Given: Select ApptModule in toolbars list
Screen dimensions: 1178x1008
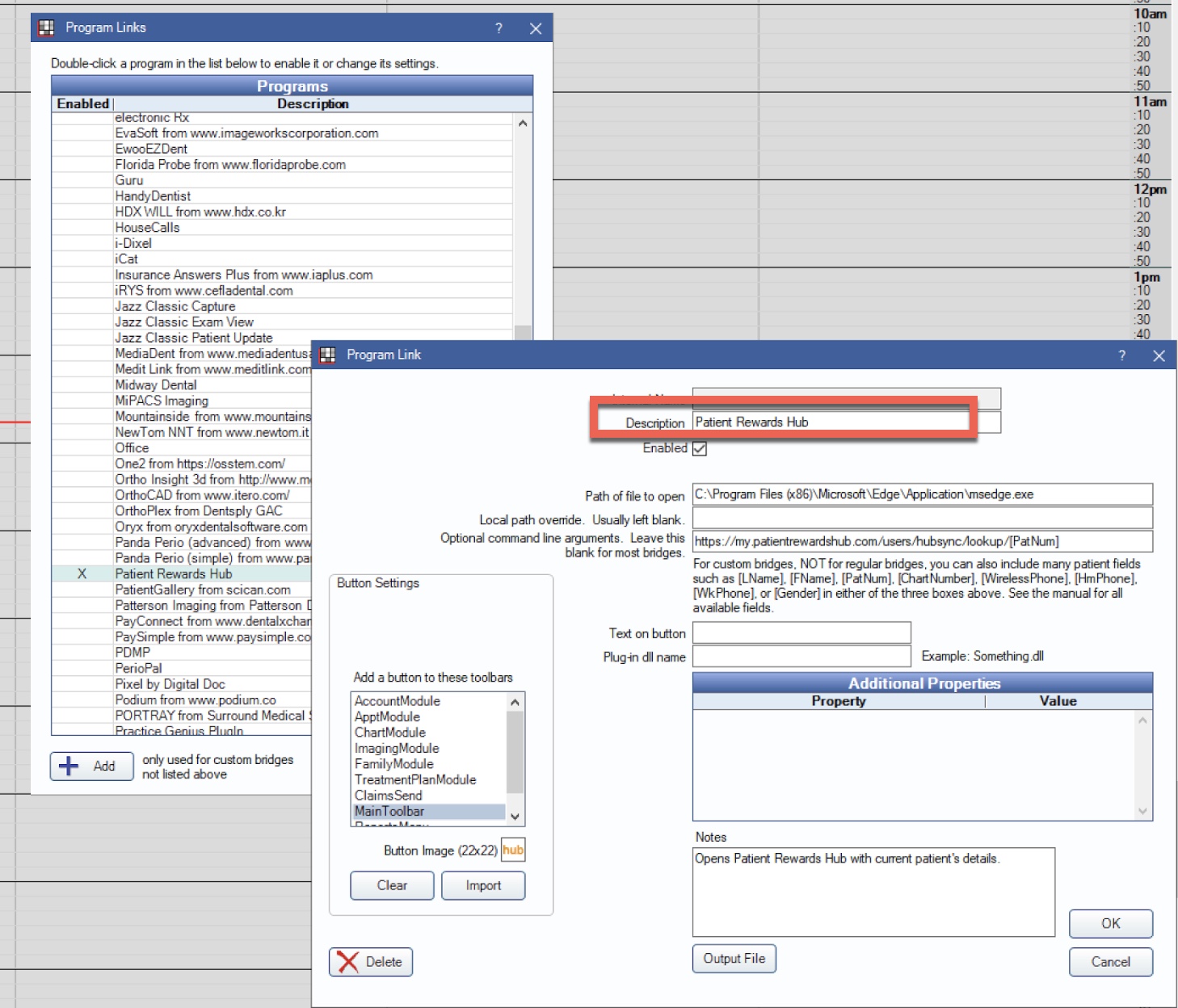Looking at the screenshot, I should (429, 716).
